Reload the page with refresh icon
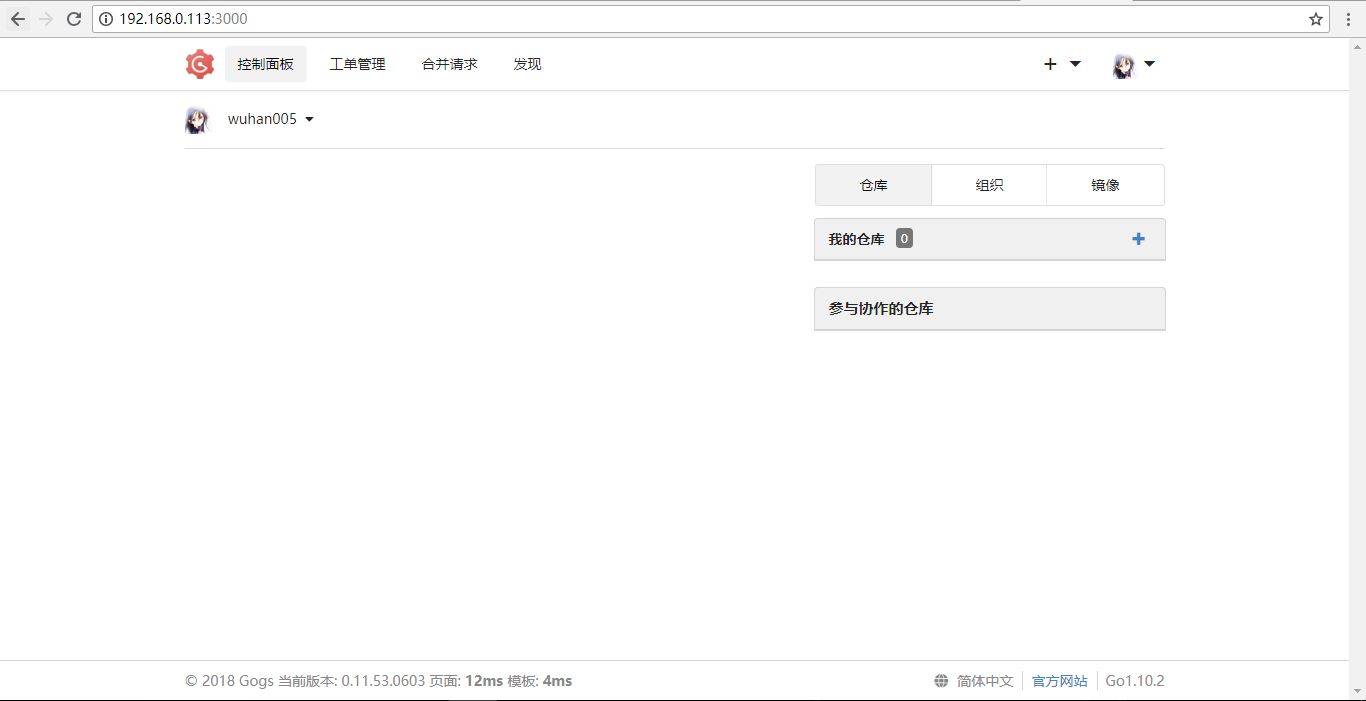The height and width of the screenshot is (701, 1366). click(x=73, y=19)
